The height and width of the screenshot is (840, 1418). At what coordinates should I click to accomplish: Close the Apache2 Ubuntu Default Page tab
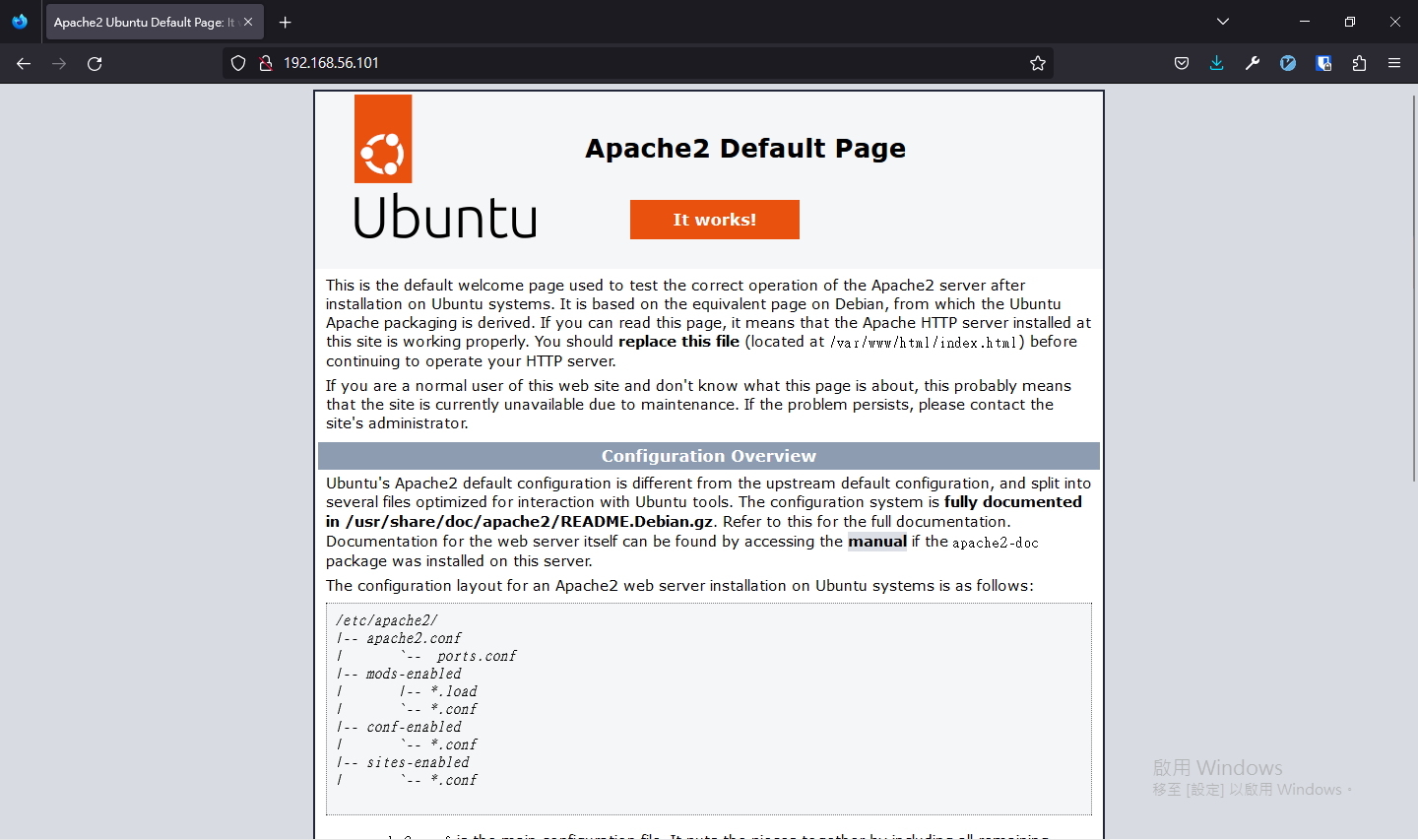248,22
